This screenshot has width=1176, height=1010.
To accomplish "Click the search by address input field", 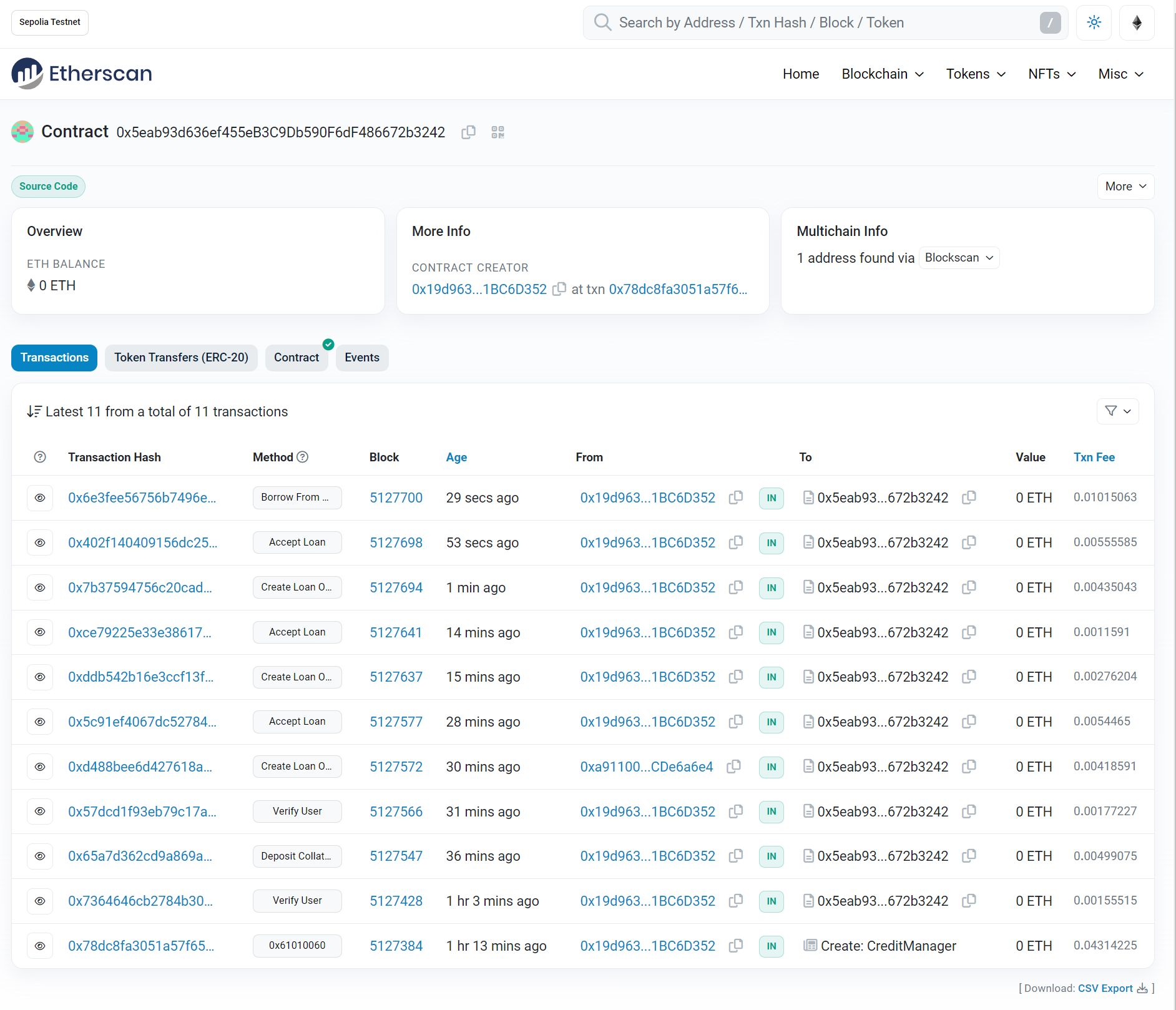I will tap(825, 22).
